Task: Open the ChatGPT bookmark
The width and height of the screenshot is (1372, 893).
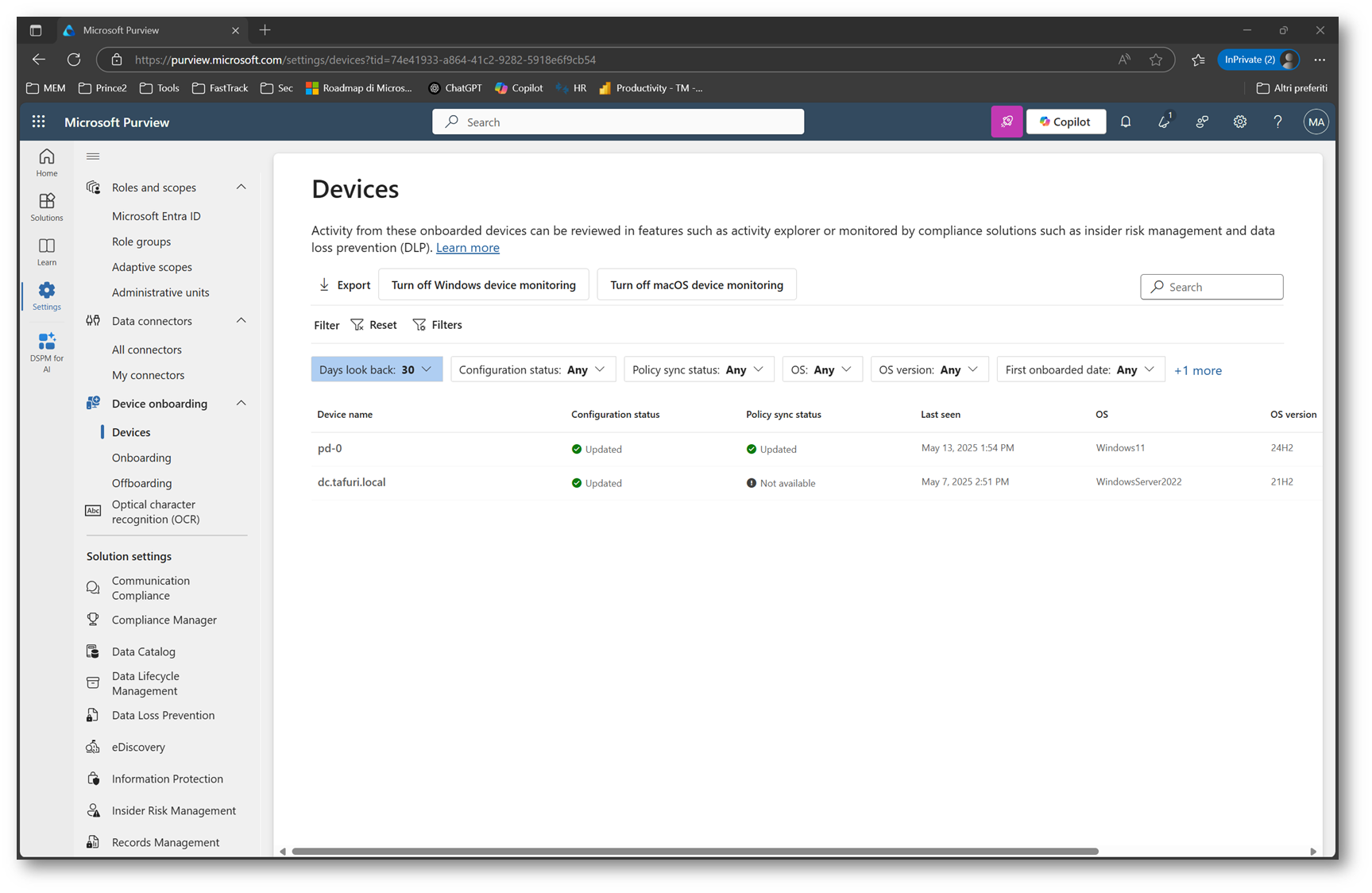Action: (x=455, y=88)
